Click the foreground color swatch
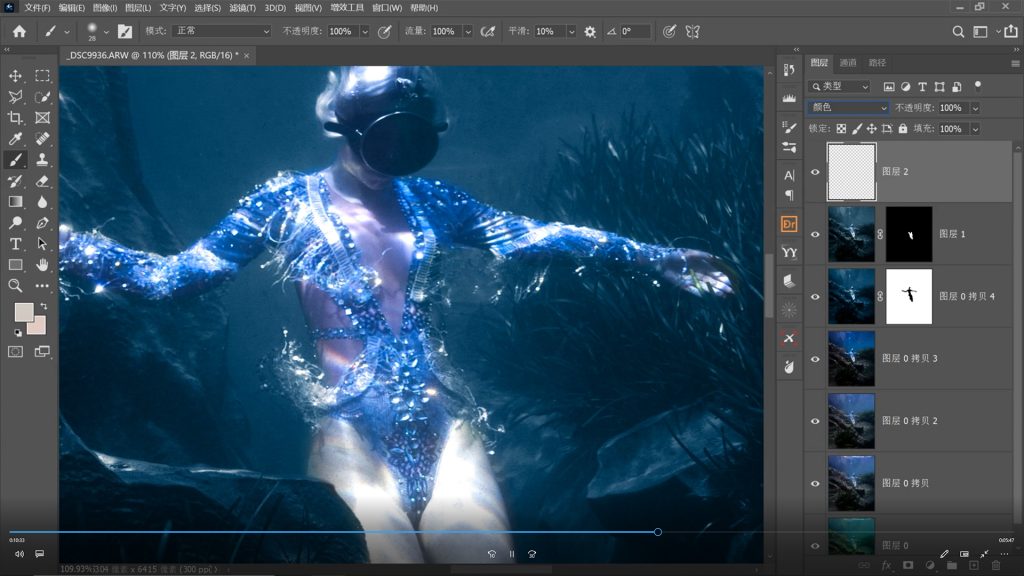This screenshot has height=576, width=1024. [23, 312]
